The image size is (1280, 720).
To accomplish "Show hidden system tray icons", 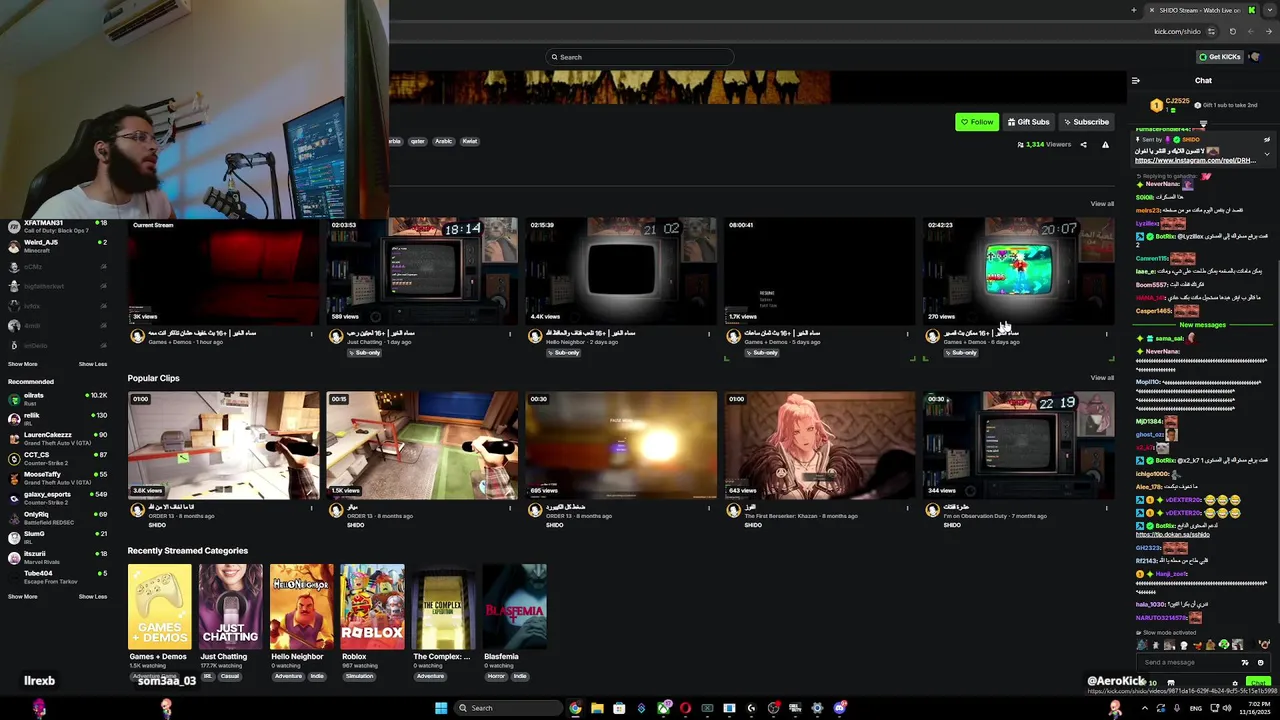I will click(1145, 708).
